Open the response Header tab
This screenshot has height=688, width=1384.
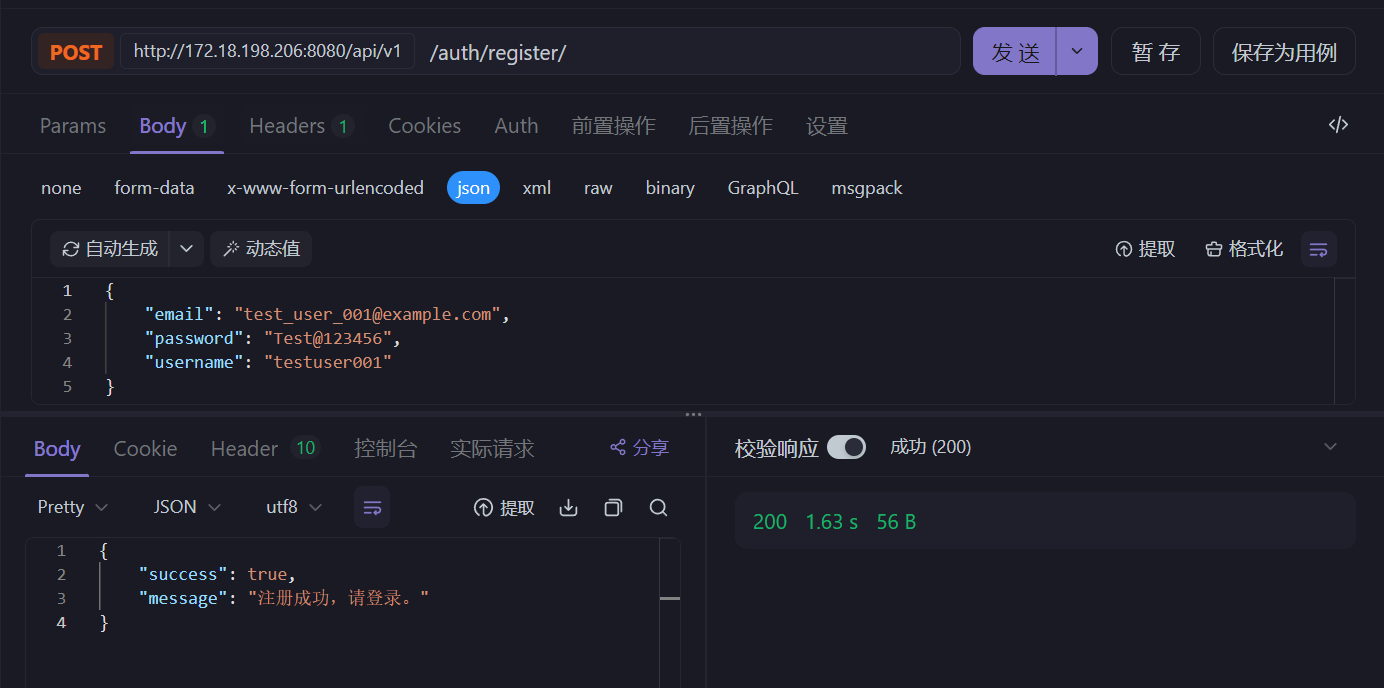264,449
